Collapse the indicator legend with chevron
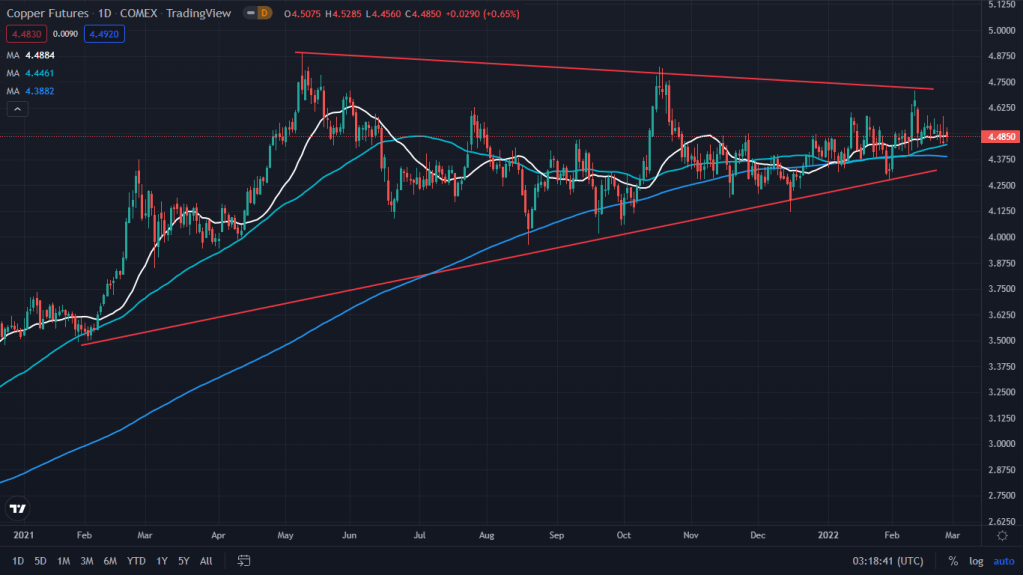 tap(16, 106)
